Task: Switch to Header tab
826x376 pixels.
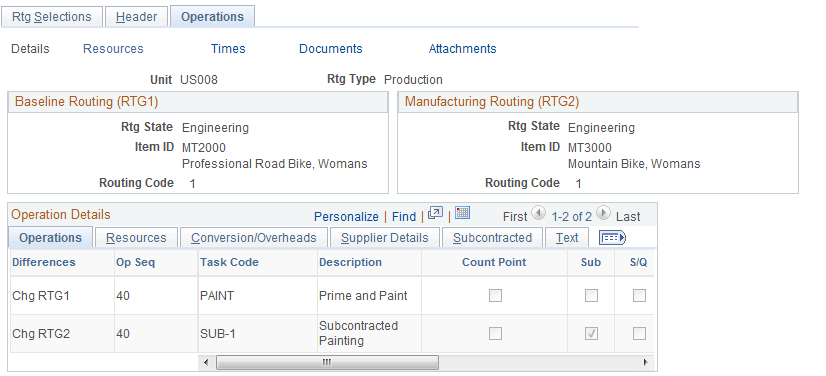Action: pyautogui.click(x=136, y=17)
